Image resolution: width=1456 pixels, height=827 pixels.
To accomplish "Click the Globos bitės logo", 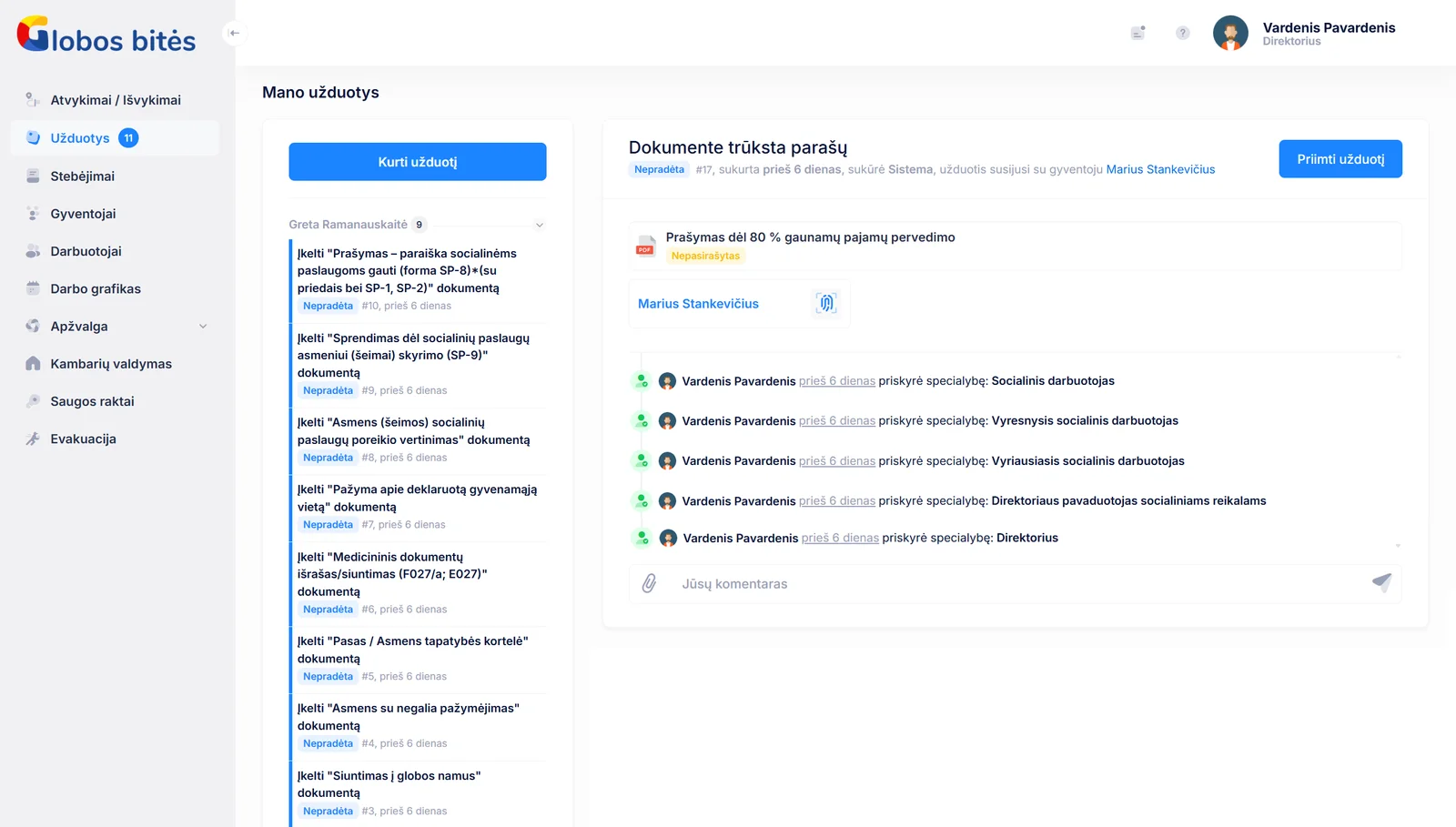I will [x=106, y=34].
